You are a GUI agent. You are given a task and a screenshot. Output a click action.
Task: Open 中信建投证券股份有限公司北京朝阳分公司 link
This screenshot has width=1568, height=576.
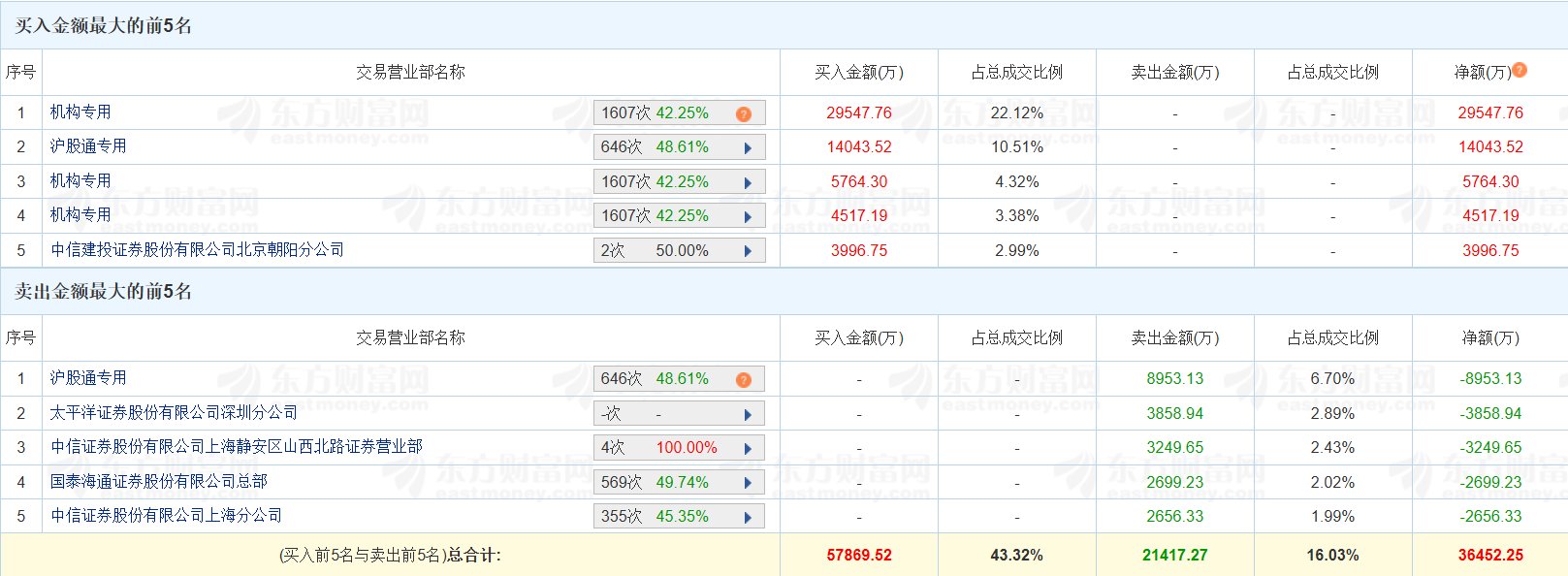coord(197,250)
